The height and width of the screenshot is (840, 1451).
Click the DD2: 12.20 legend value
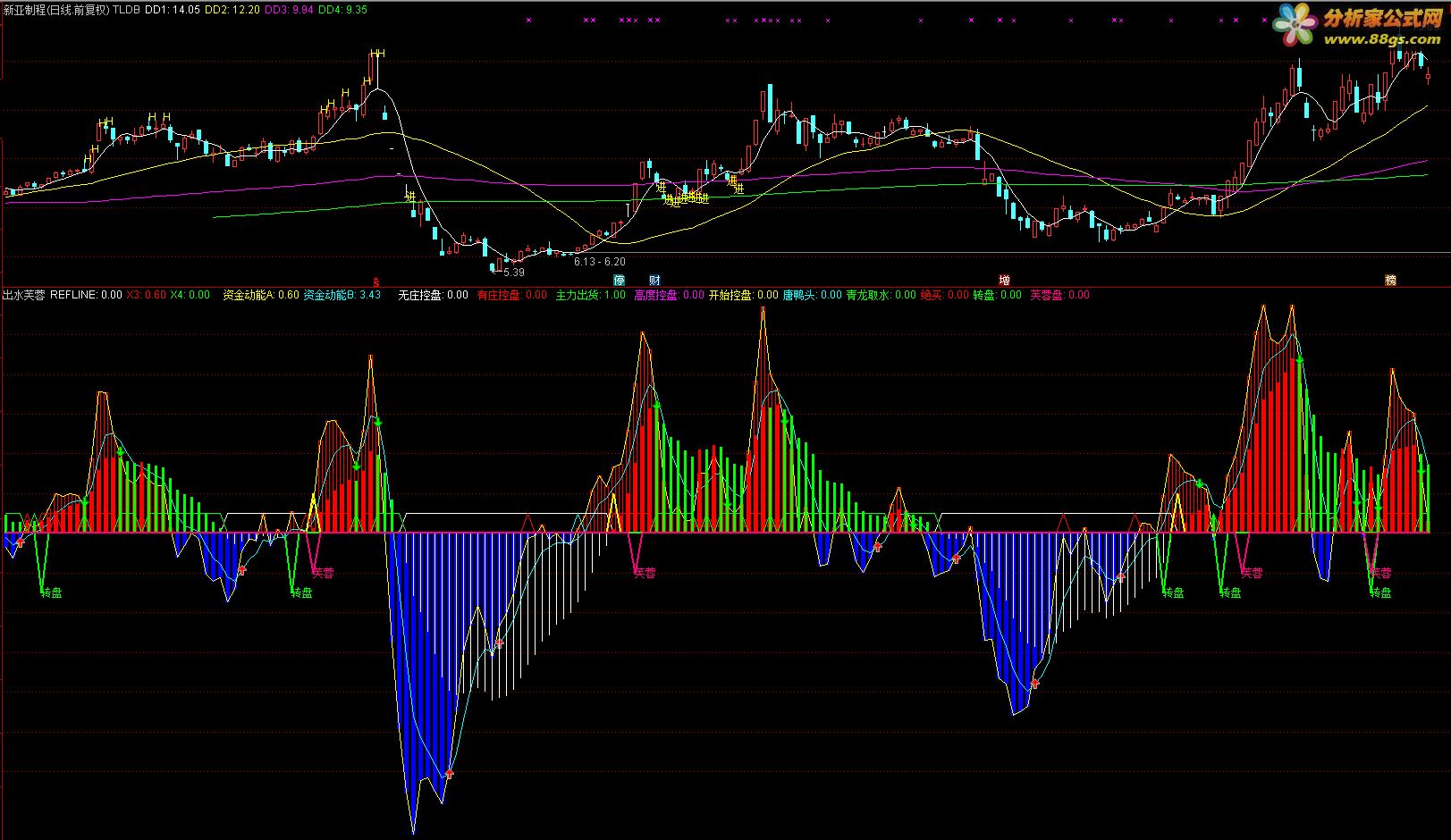232,10
